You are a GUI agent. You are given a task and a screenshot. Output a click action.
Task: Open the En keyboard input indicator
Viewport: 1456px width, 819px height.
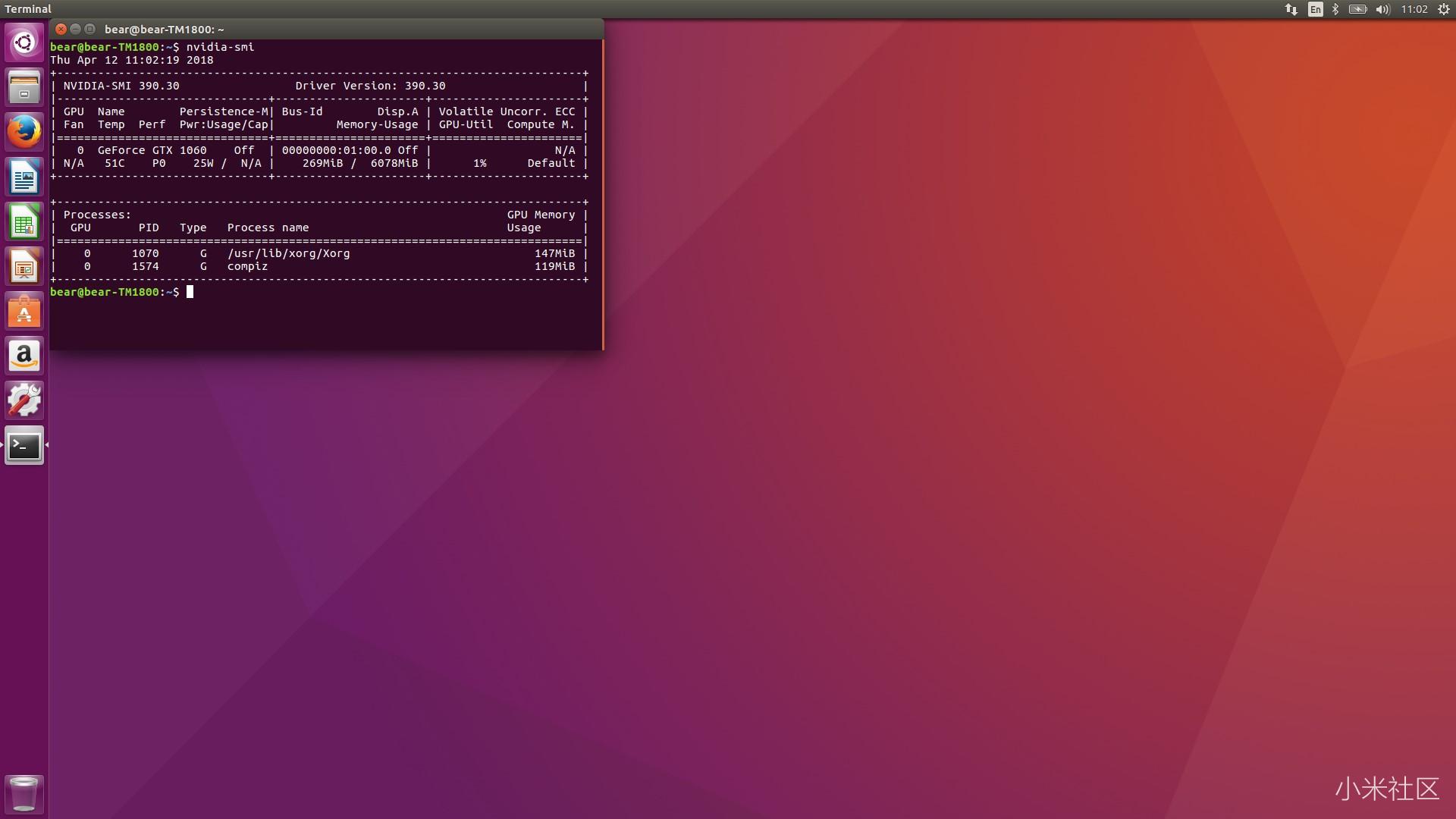[1315, 9]
